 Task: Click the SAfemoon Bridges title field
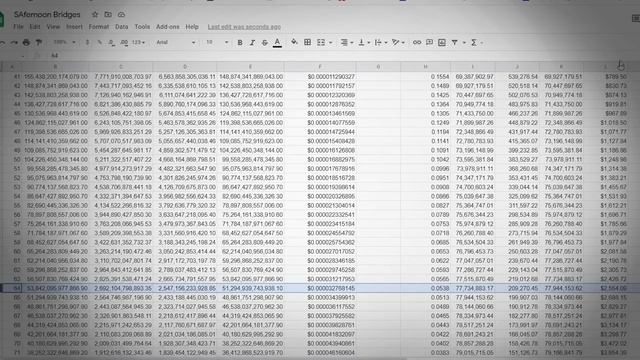(47, 14)
